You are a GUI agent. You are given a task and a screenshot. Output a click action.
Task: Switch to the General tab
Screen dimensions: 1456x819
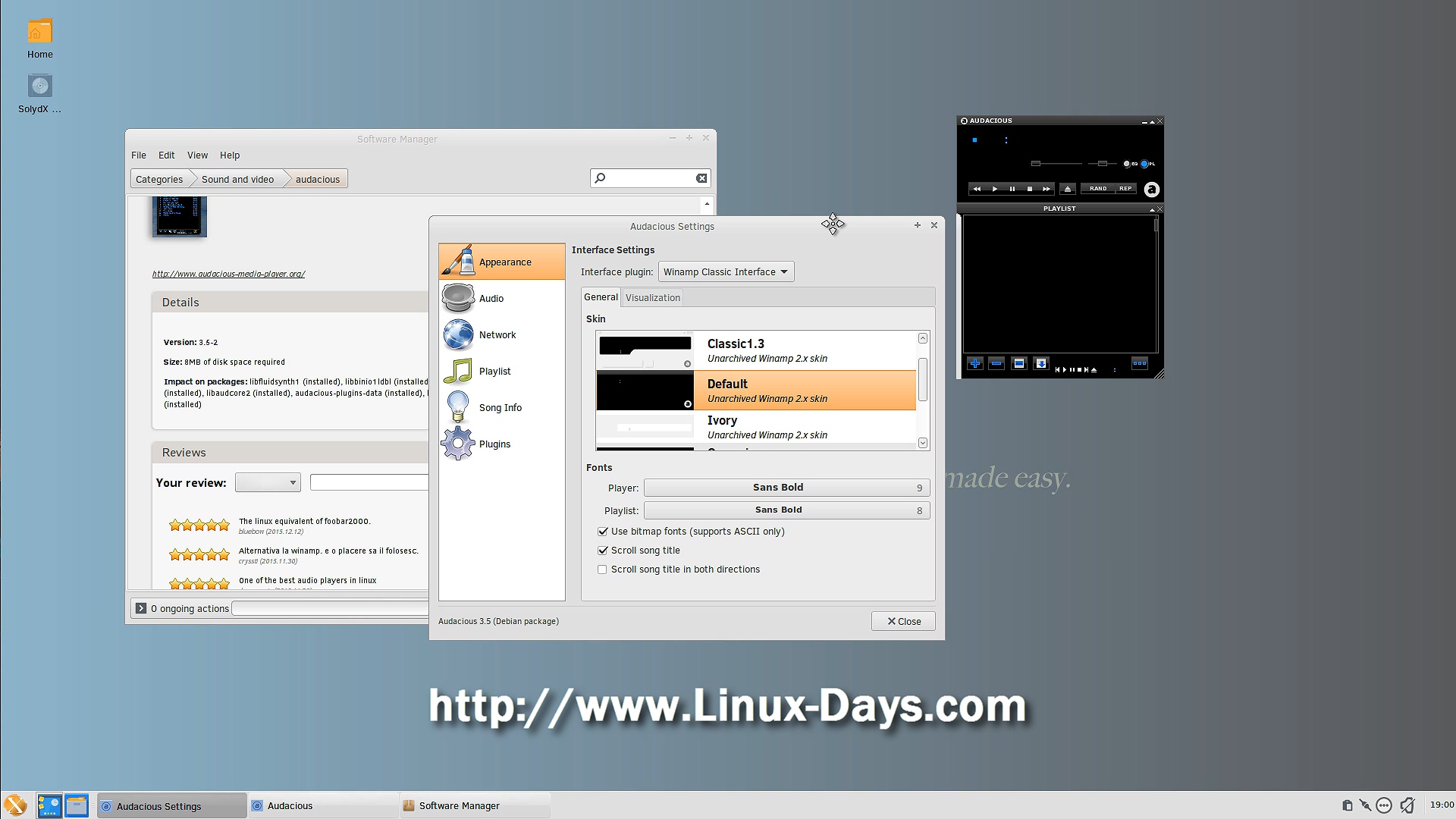pos(601,297)
